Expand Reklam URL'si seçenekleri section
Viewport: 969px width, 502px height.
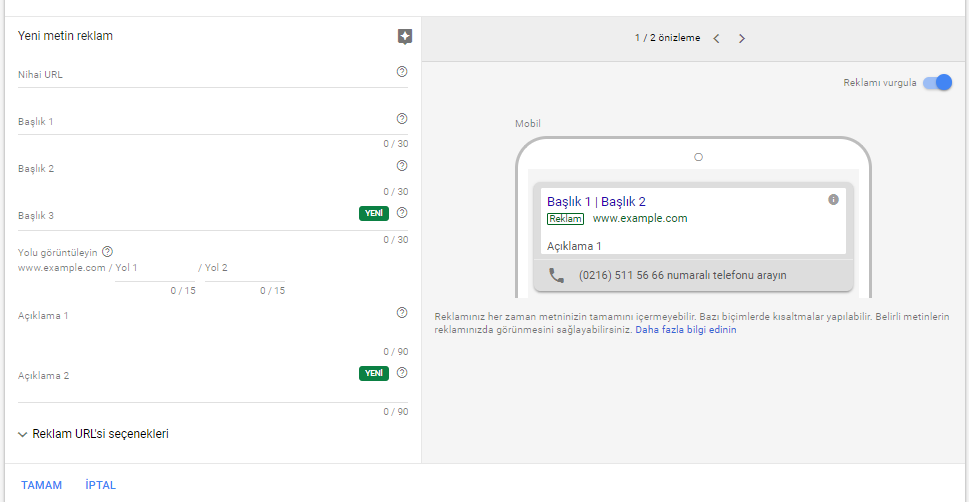[x=94, y=434]
